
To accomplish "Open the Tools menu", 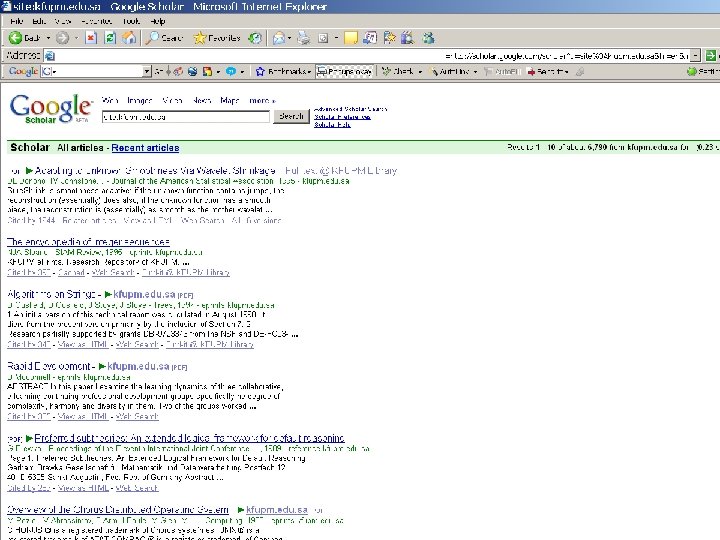I will pyautogui.click(x=131, y=21).
